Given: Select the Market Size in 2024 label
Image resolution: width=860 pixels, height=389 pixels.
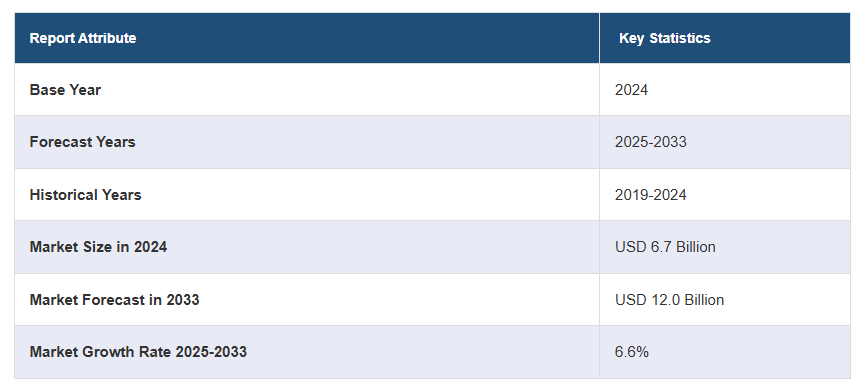Looking at the screenshot, I should coord(98,247).
